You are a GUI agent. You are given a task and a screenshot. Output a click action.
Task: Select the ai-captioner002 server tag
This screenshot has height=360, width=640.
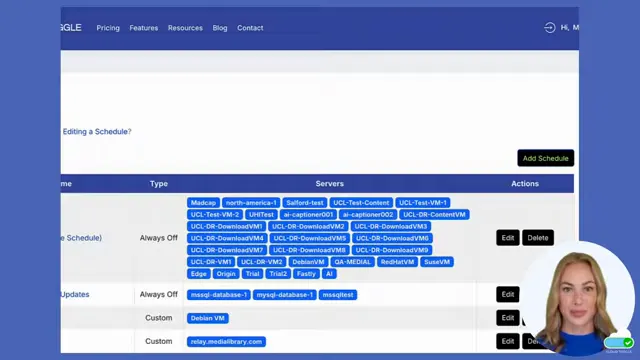(x=368, y=215)
